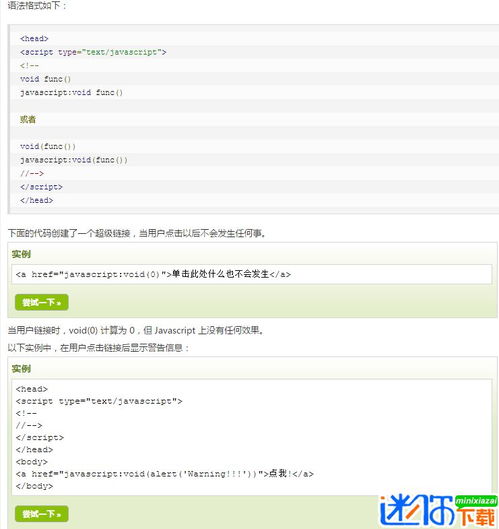The width and height of the screenshot is (499, 529).
Task: Click the code line <a href="javascript:void(0)">
Action: pos(153,274)
